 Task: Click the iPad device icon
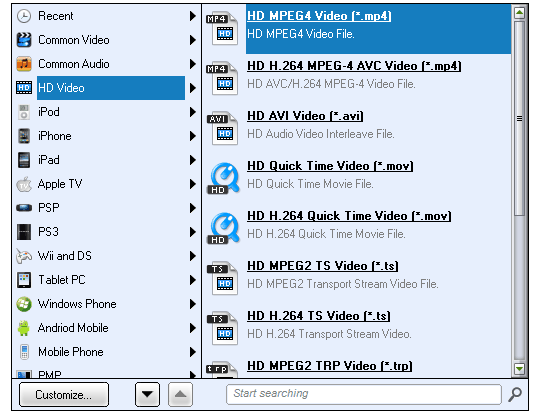[x=24, y=160]
